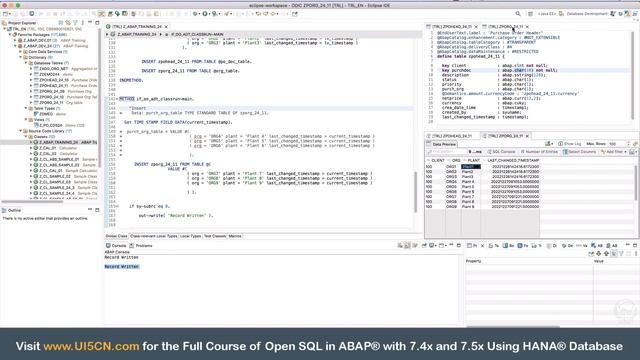Click Z_ABAP_TRAINING_24 breadcrumb in editor

point(137,34)
